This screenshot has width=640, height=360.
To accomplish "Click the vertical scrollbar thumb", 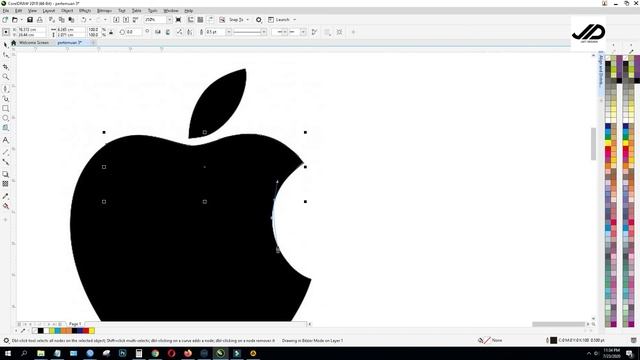I will [x=593, y=144].
